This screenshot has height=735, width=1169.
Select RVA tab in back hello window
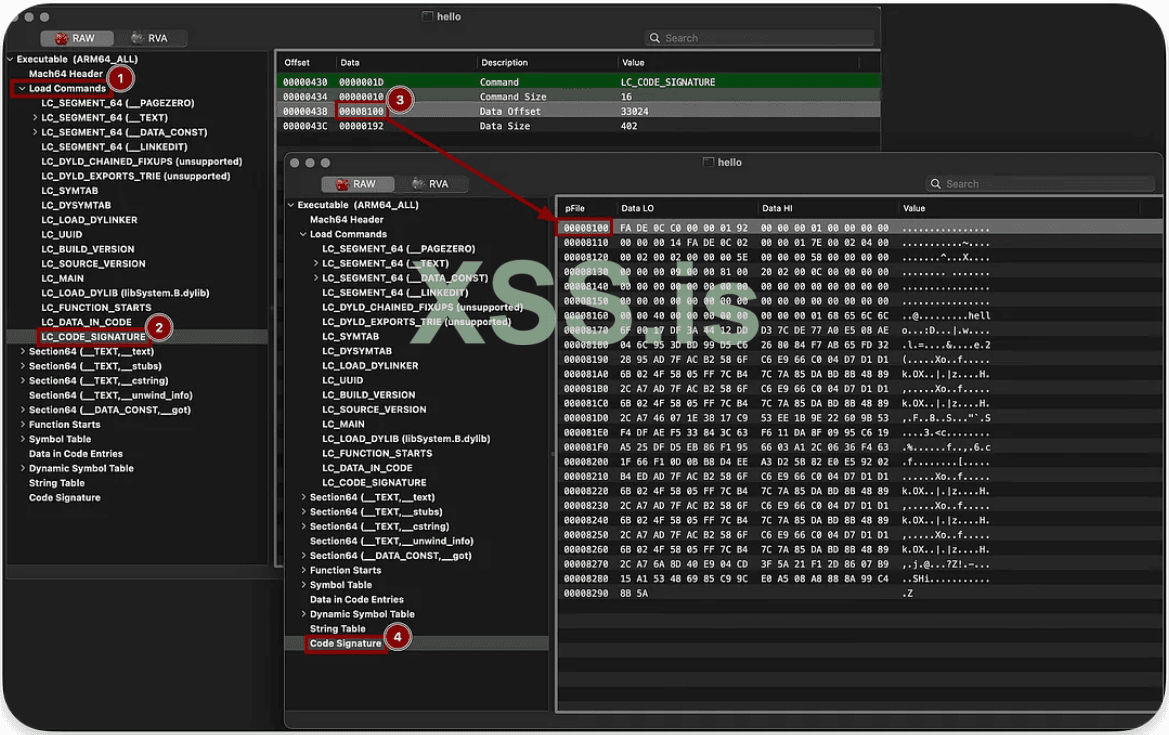(150, 38)
